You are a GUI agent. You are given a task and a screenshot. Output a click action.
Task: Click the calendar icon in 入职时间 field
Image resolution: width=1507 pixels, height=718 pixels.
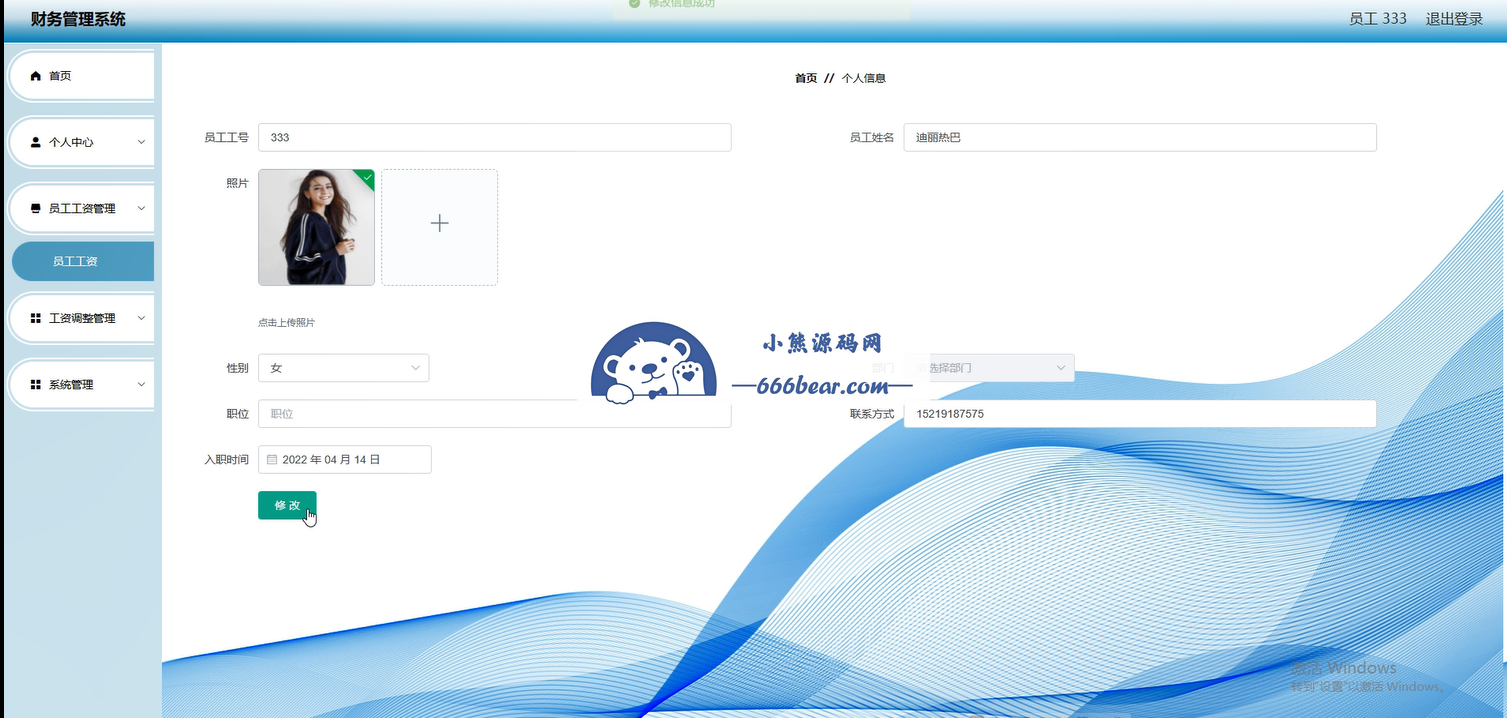(x=271, y=460)
